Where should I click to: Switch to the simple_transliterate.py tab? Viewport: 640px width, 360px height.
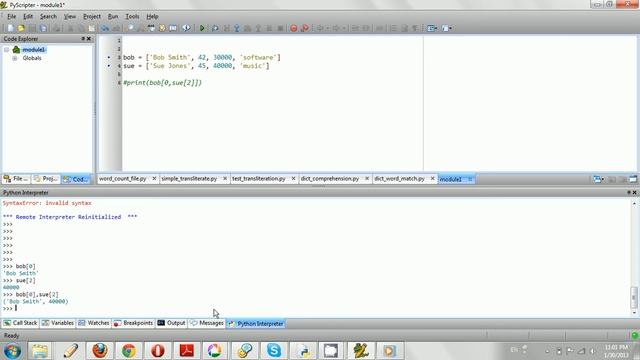189,179
